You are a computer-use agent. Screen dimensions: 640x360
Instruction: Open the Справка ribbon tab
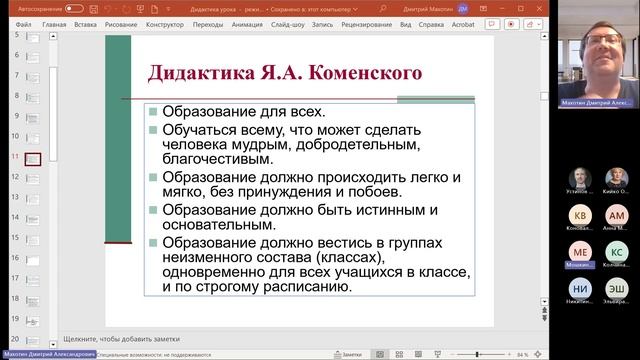(431, 24)
